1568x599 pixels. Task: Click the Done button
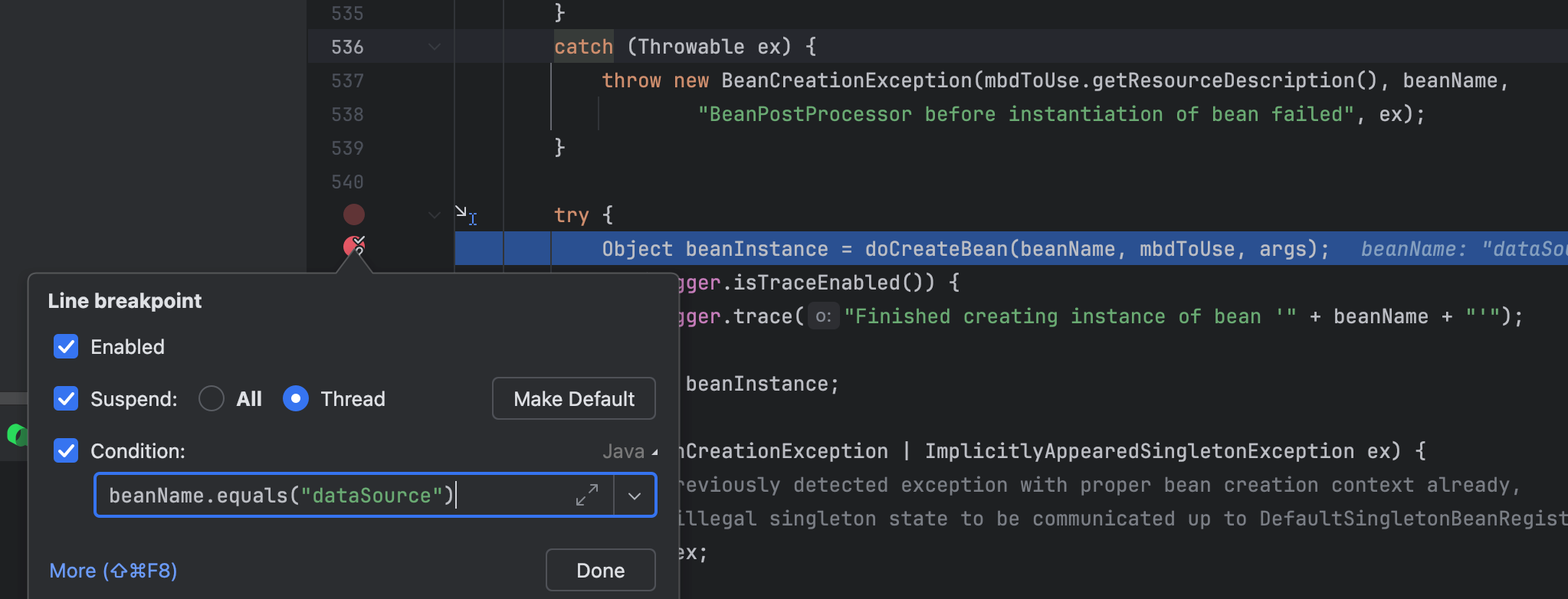601,570
